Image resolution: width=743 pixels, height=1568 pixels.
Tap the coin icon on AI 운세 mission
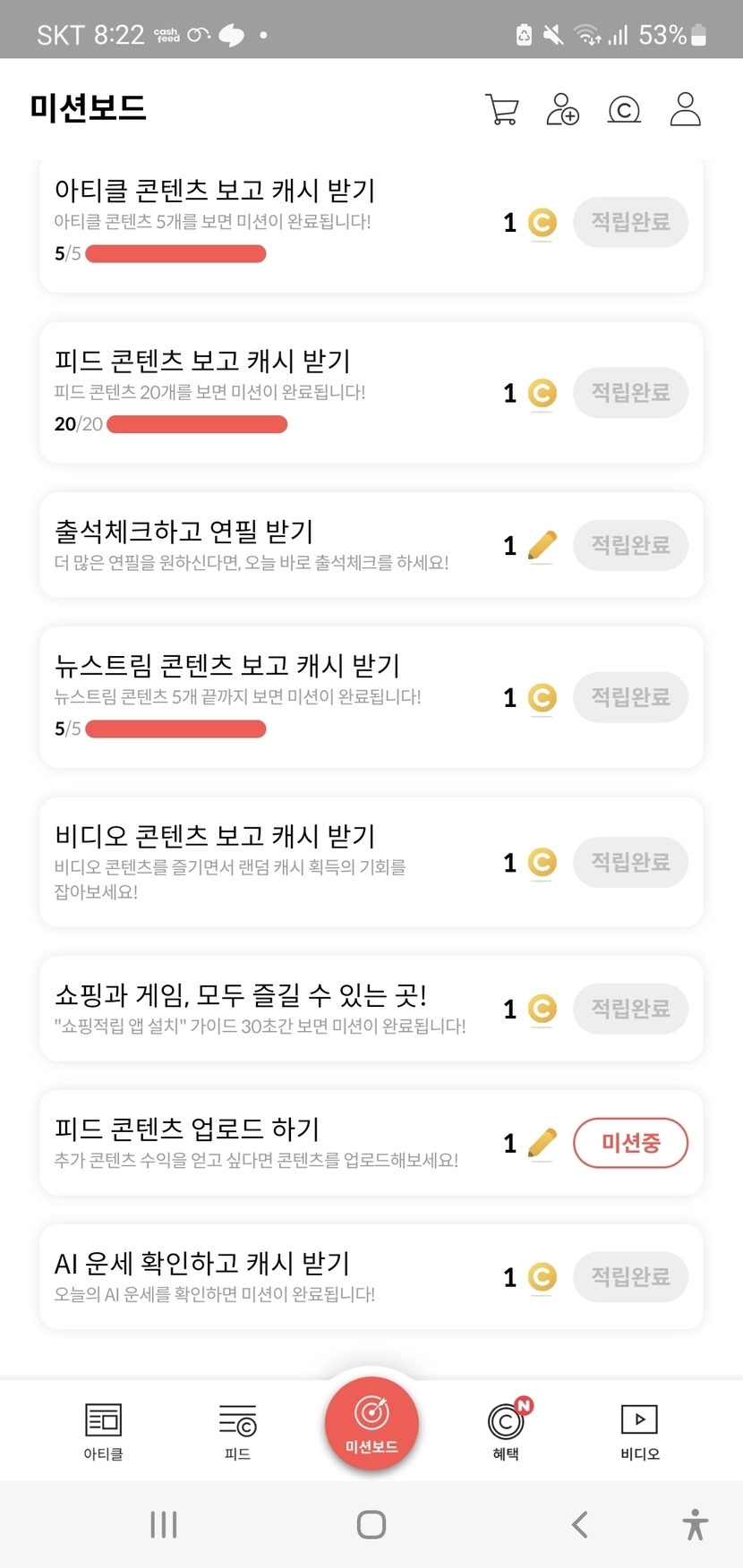[x=542, y=1277]
